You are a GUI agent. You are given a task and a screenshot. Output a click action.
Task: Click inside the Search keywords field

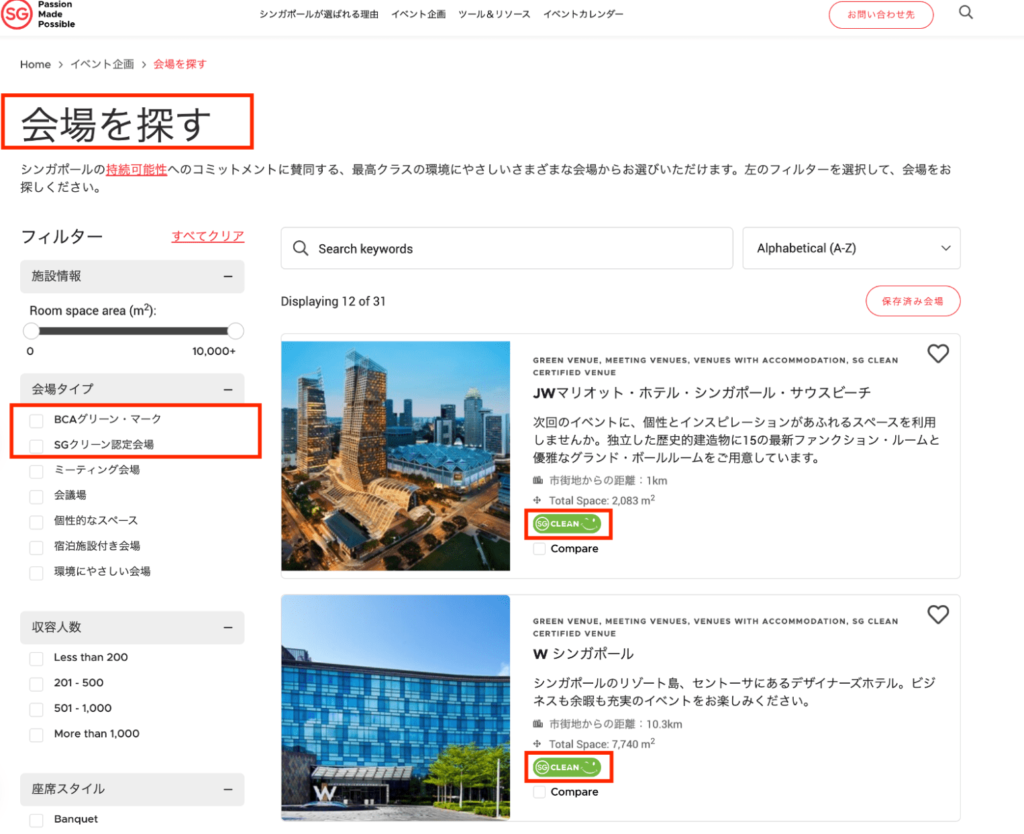coord(507,248)
